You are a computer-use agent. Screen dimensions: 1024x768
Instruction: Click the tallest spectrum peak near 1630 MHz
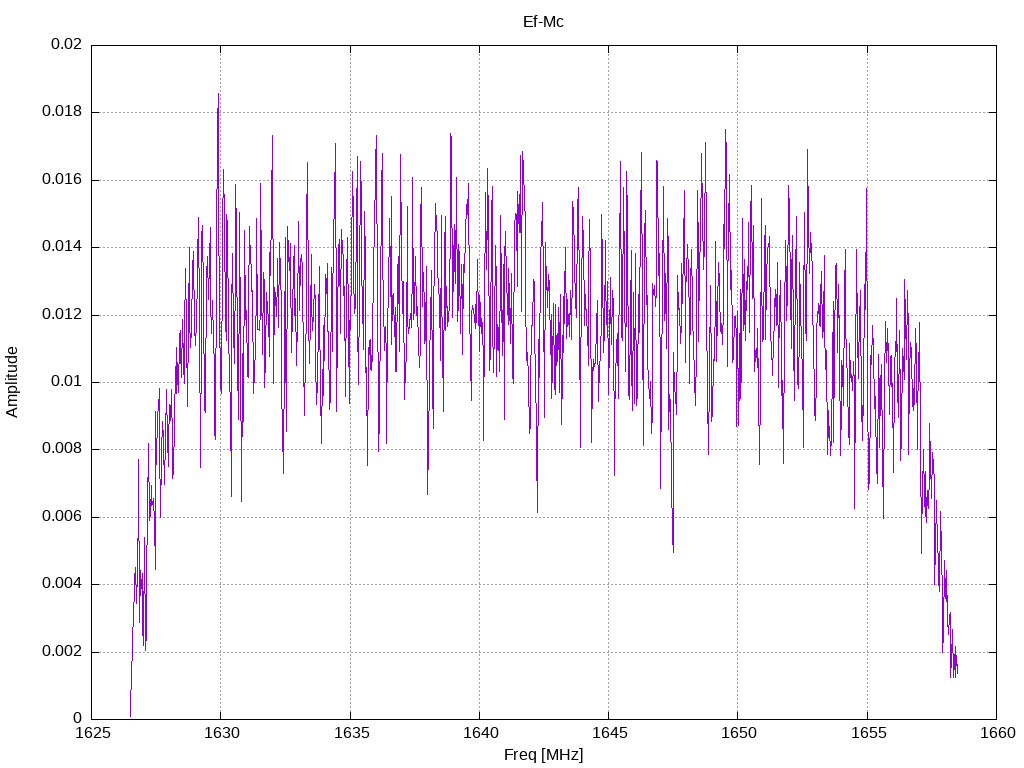[218, 95]
